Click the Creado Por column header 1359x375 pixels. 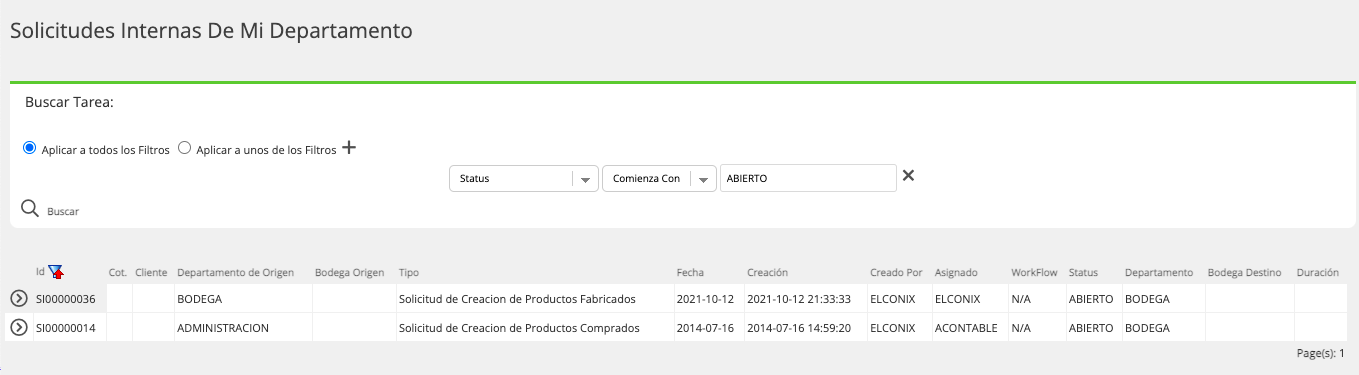(896, 272)
